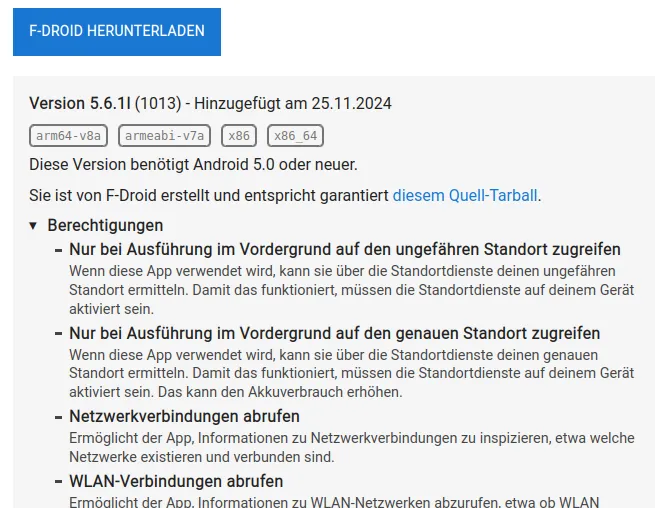Select the arm64-v8a architecture tag
The width and height of the screenshot is (655, 508).
[70, 135]
